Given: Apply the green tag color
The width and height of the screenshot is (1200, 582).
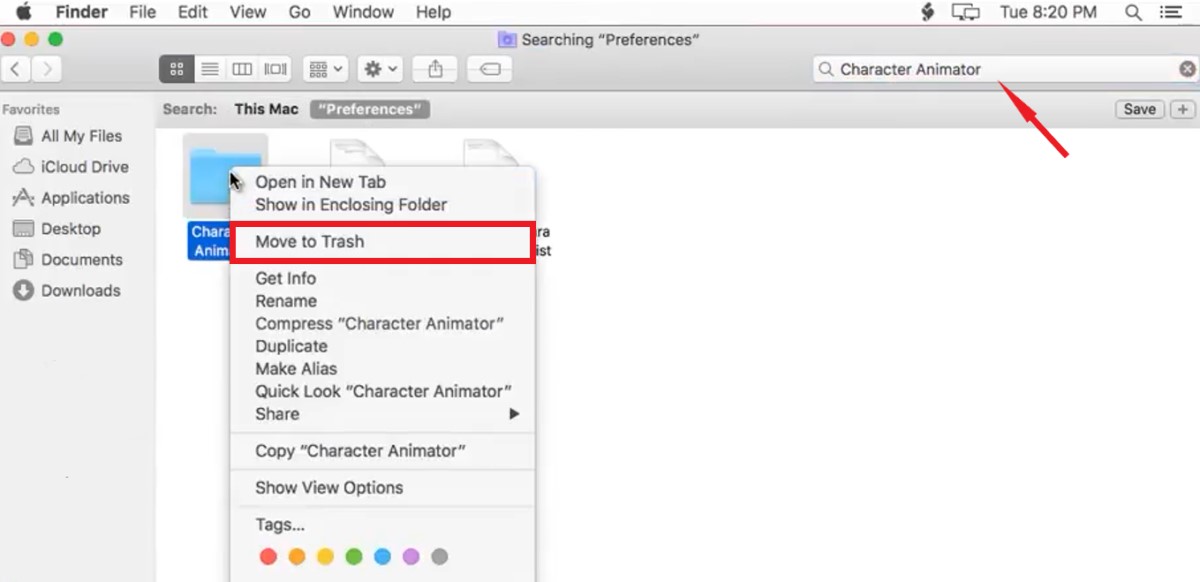Looking at the screenshot, I should (353, 557).
